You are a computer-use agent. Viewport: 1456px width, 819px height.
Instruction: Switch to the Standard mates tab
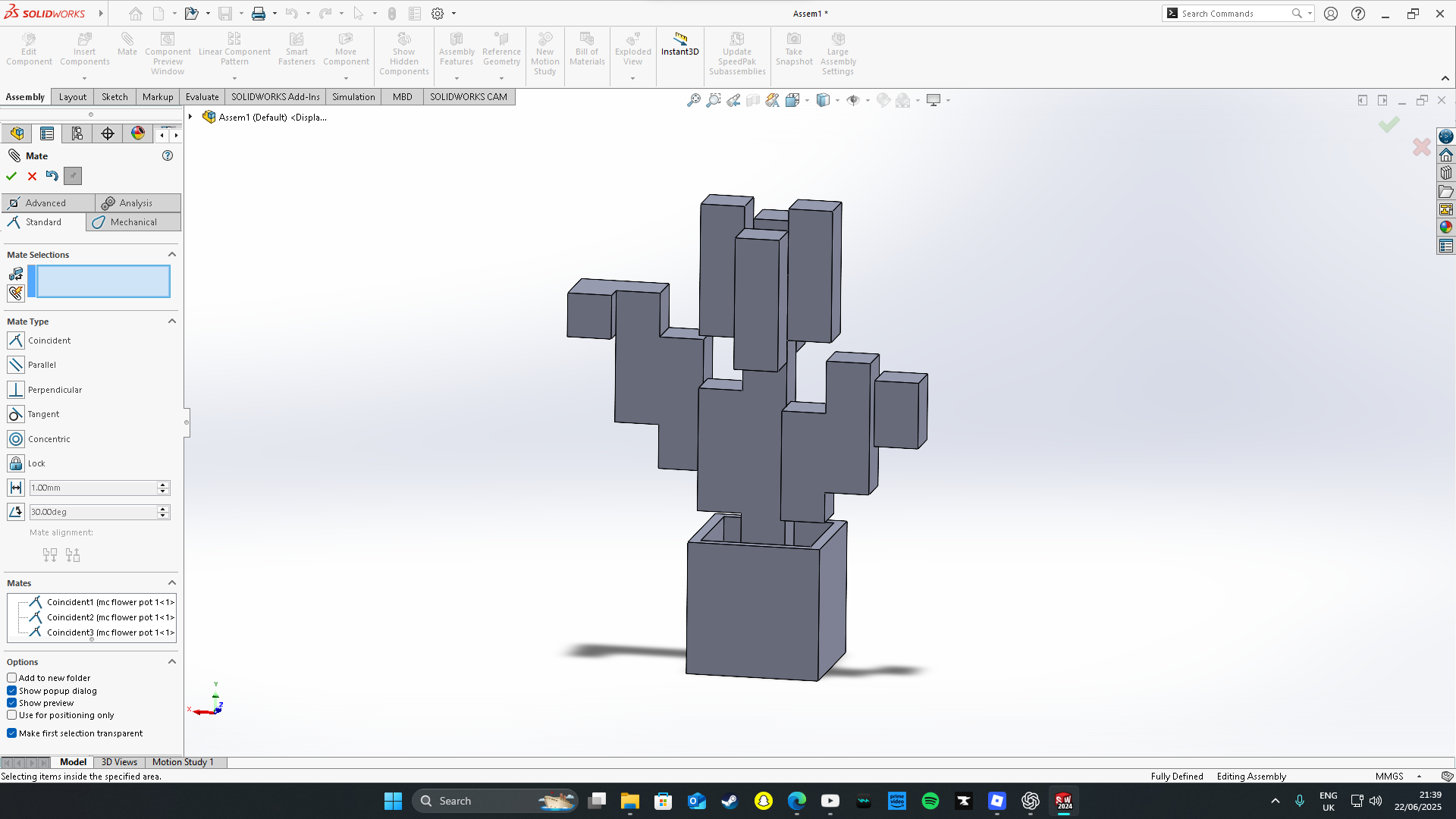pos(44,222)
